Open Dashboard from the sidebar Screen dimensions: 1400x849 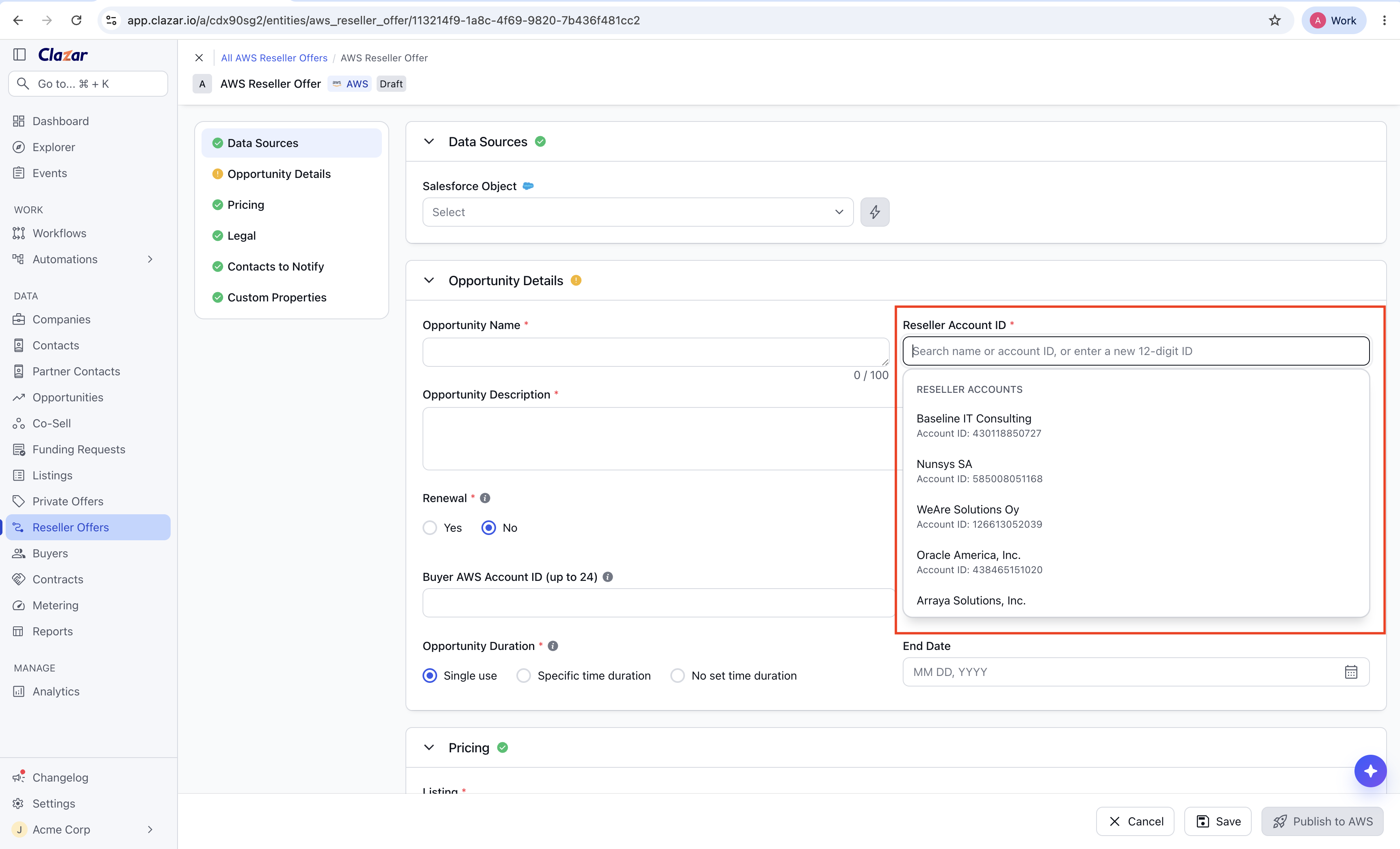point(88,121)
